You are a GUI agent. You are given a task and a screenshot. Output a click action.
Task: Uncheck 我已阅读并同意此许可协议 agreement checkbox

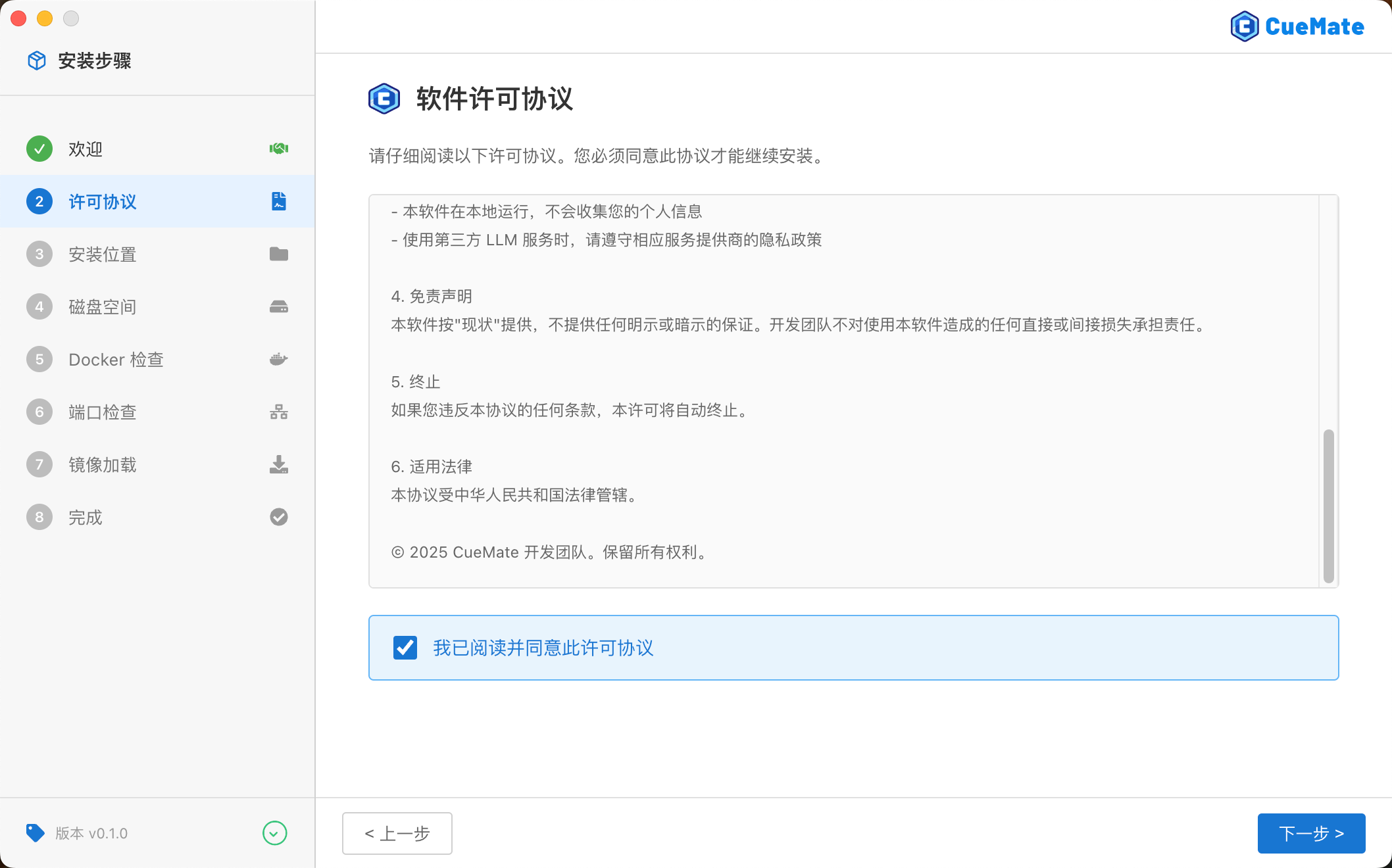tap(405, 648)
